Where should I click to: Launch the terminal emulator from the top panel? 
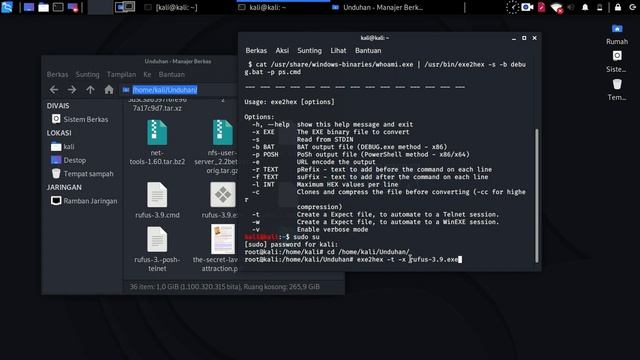58,7
